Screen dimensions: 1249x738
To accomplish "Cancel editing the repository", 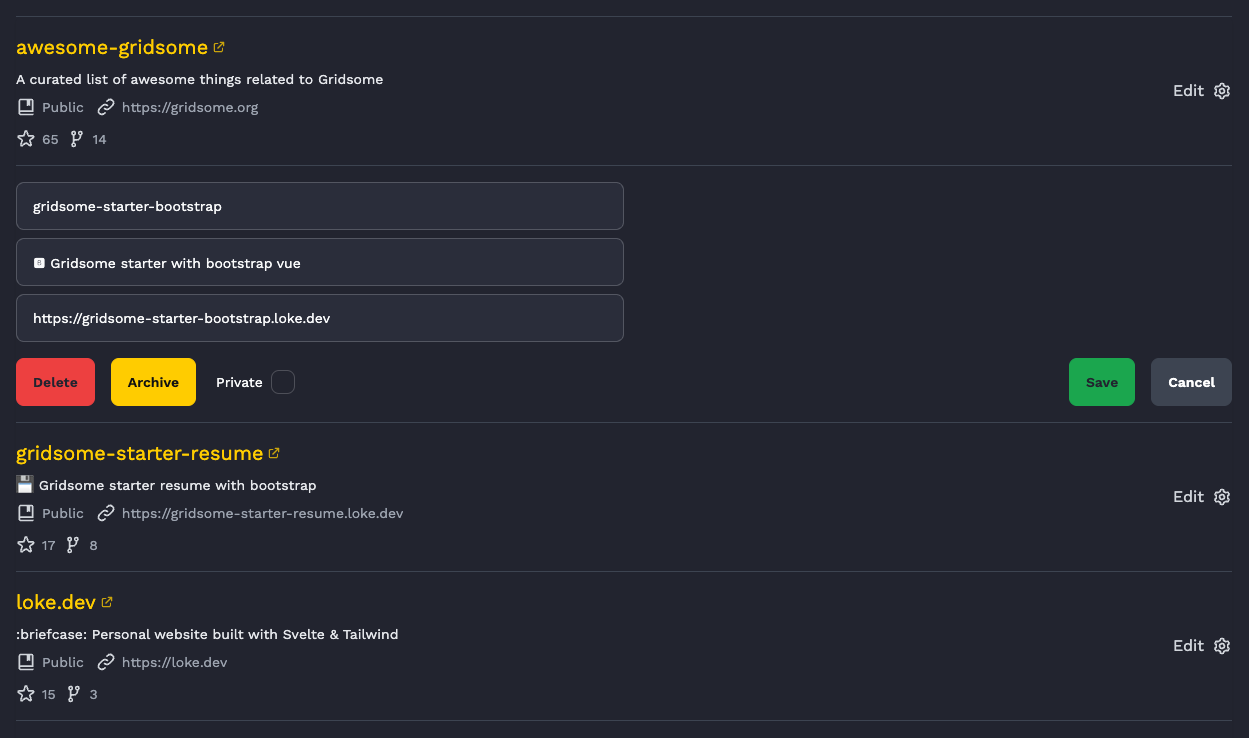I will tap(1191, 382).
